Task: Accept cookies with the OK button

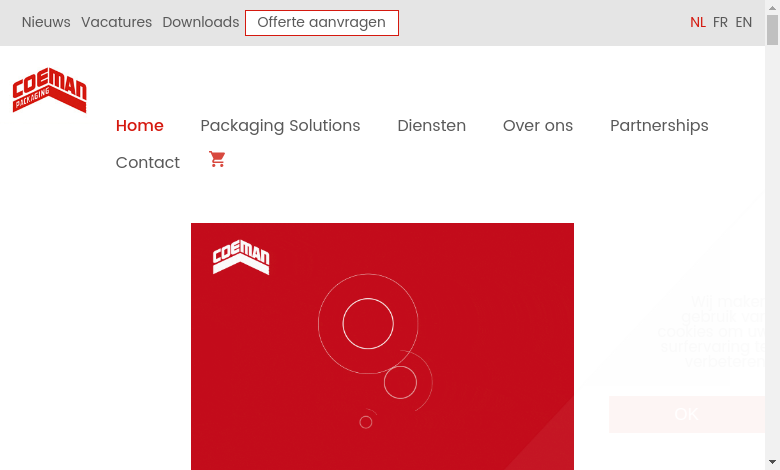Action: tap(686, 414)
